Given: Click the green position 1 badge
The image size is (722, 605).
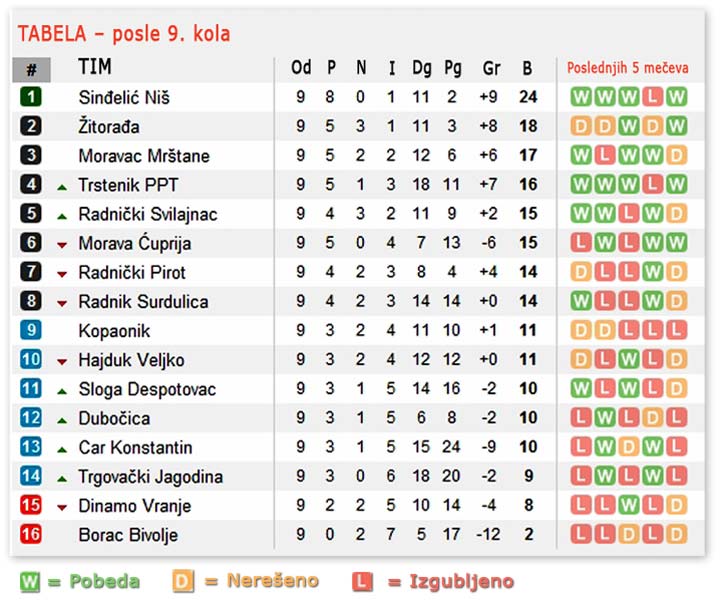Looking at the screenshot, I should click(31, 97).
